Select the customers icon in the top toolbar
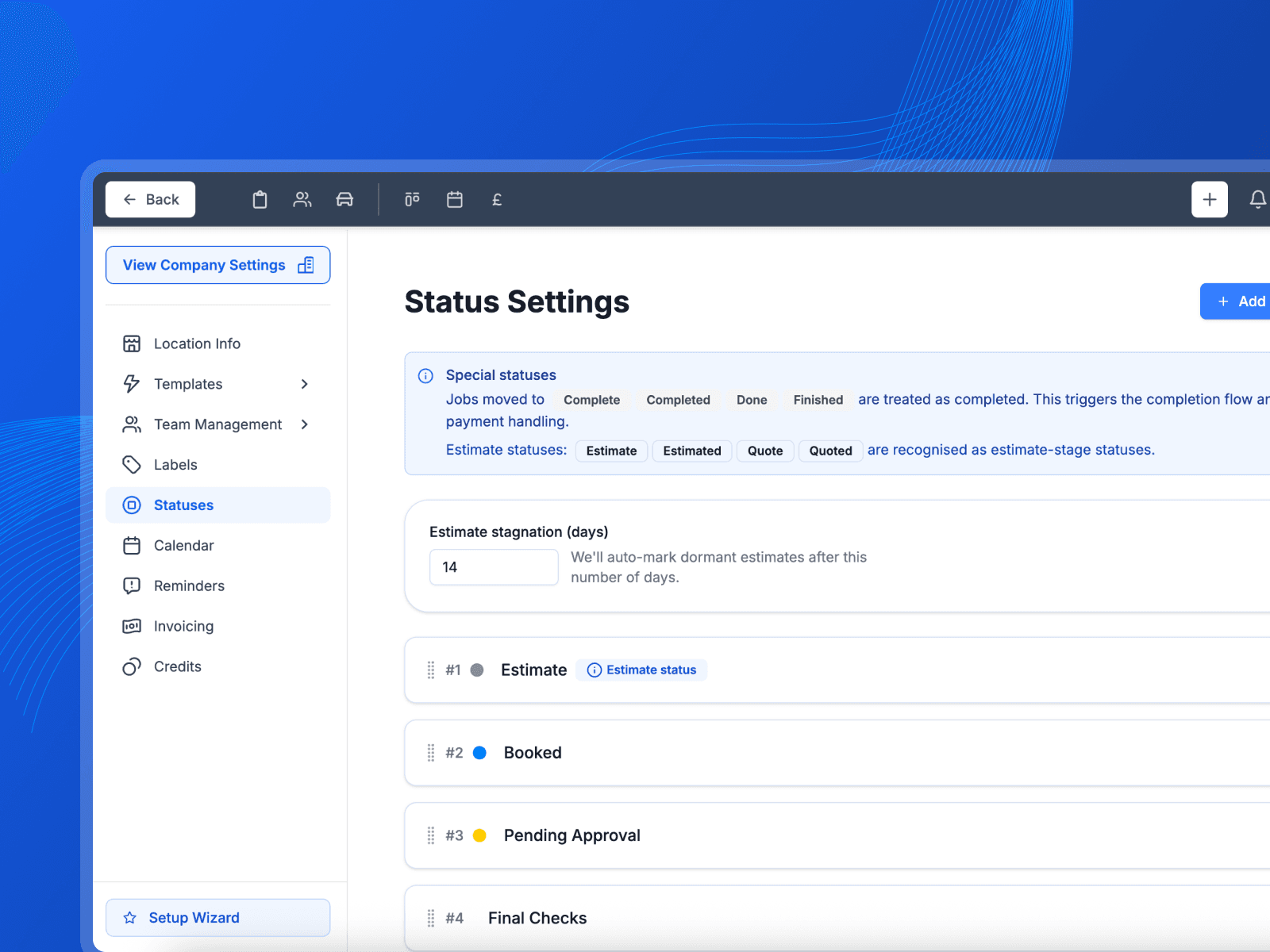The height and width of the screenshot is (952, 1270). (x=302, y=199)
